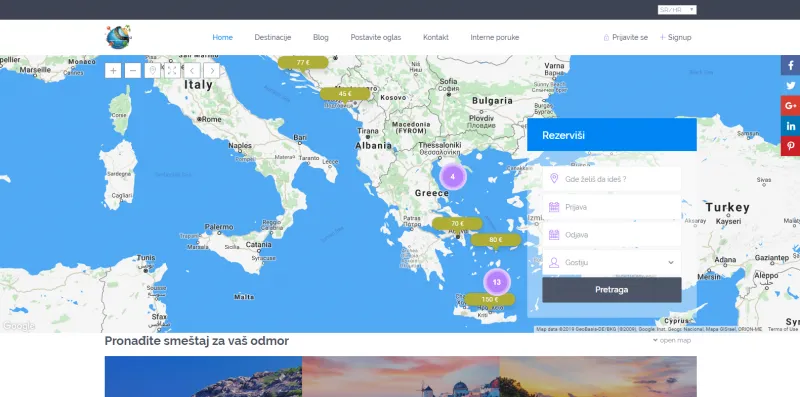Go to next map listing arrow
Image resolution: width=800 pixels, height=397 pixels.
point(212,70)
